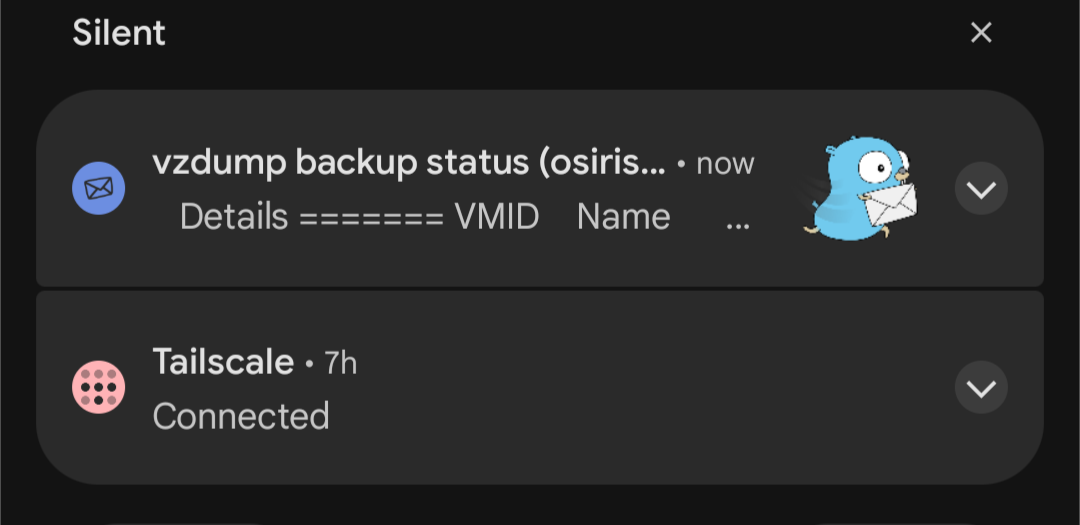Click the Name column word in preview
The width and height of the screenshot is (1080, 525).
[x=623, y=217]
